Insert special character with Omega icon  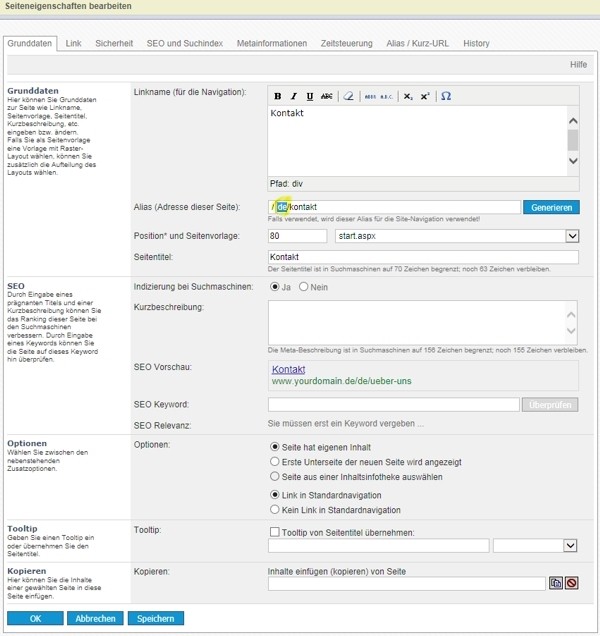point(446,96)
